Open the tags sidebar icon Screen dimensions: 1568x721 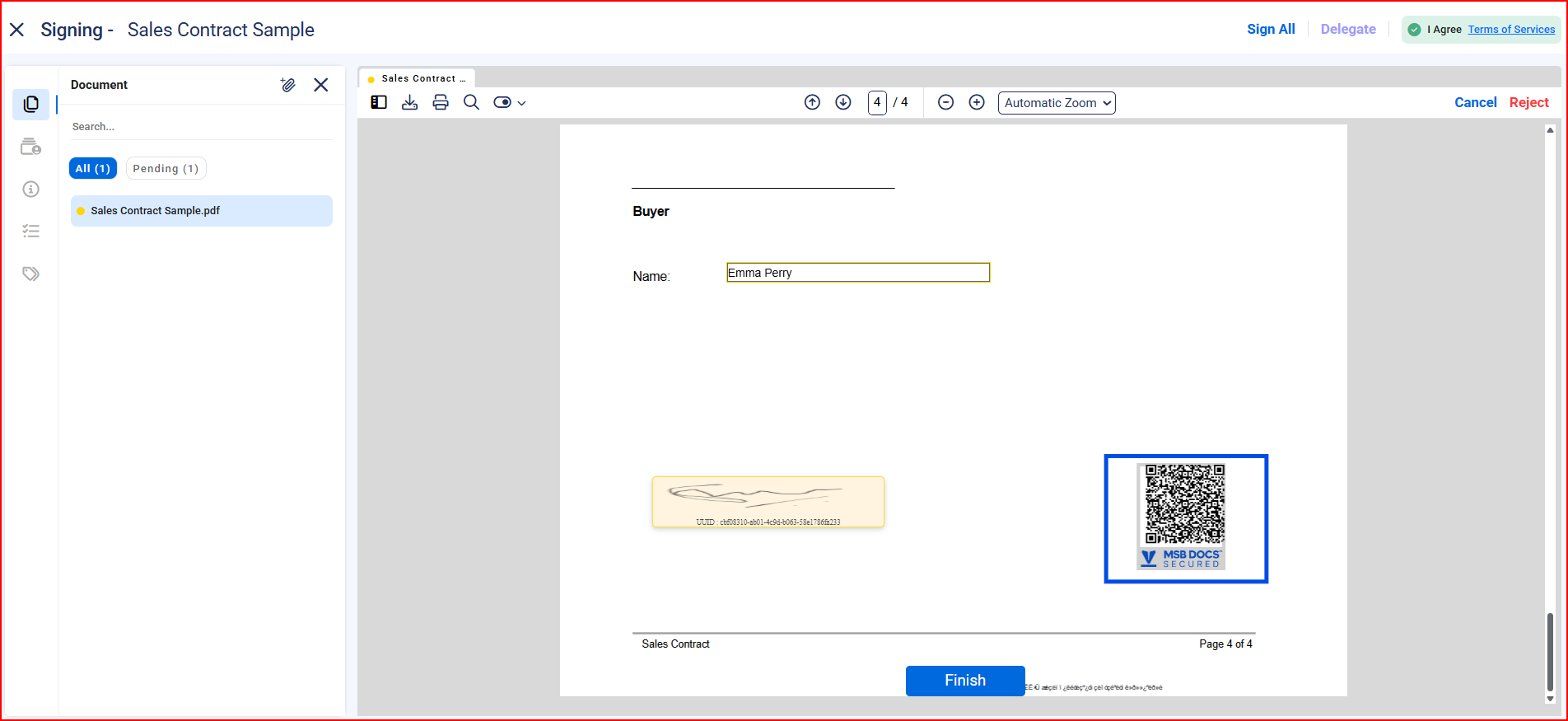point(30,274)
